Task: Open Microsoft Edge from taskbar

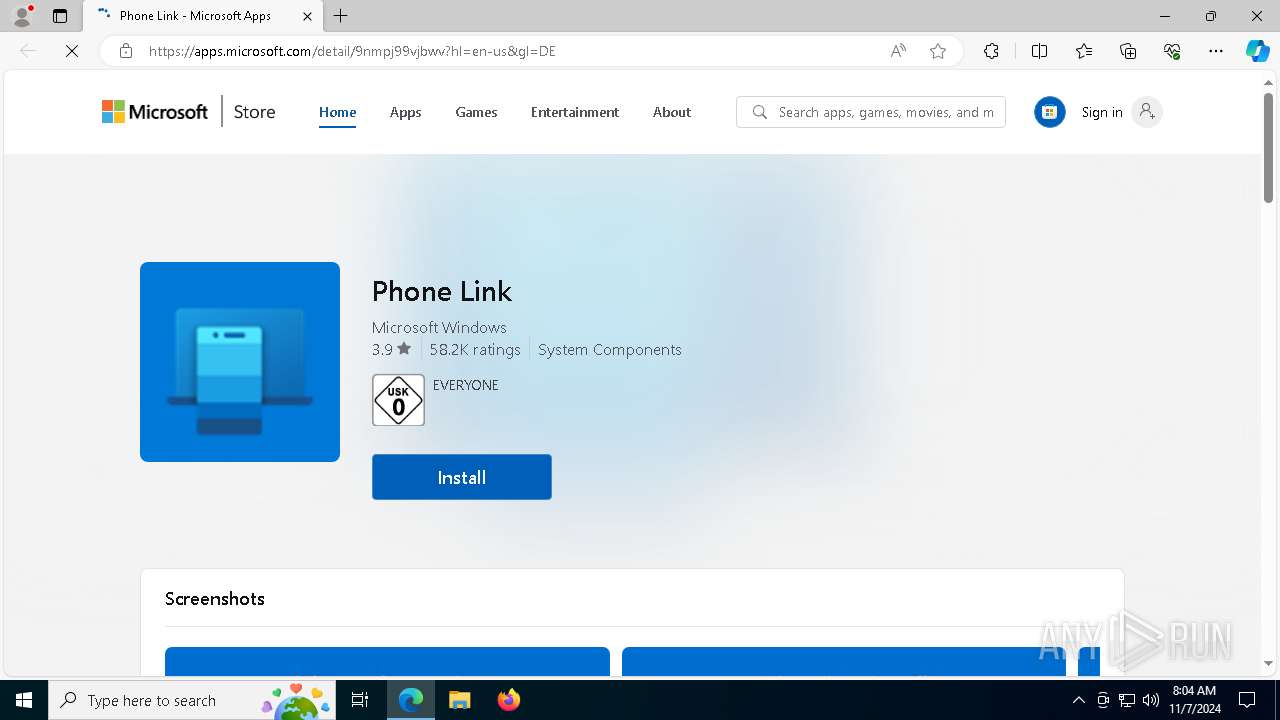Action: [411, 700]
